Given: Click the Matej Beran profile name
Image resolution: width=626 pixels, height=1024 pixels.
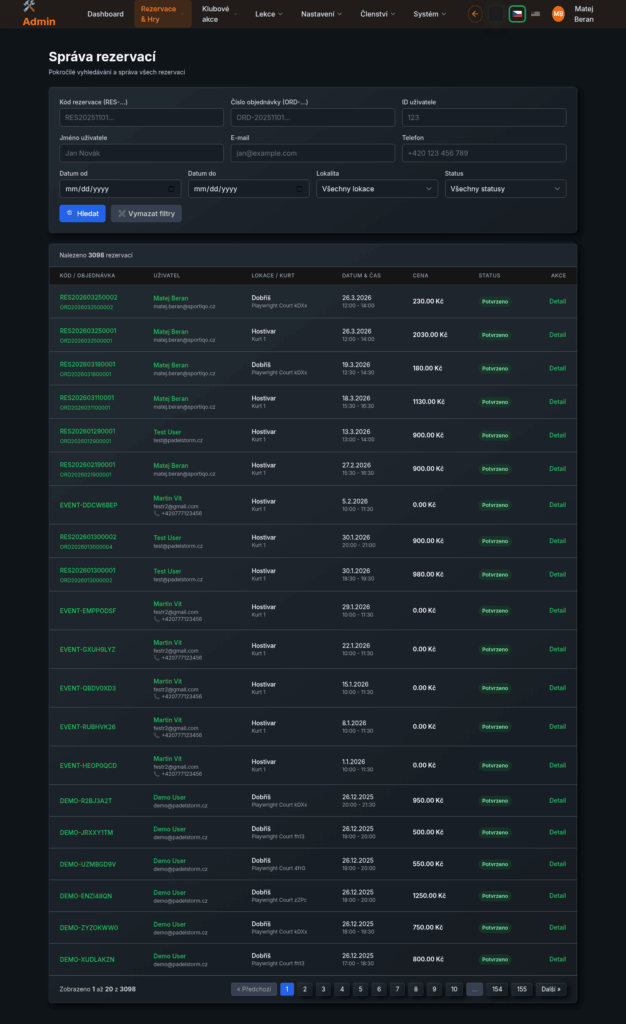Looking at the screenshot, I should [x=584, y=14].
